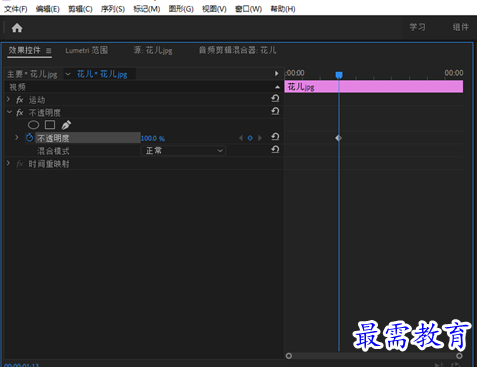This screenshot has height=367, width=477.
Task: Create an ellipse mask for opacity
Action: coord(33,125)
